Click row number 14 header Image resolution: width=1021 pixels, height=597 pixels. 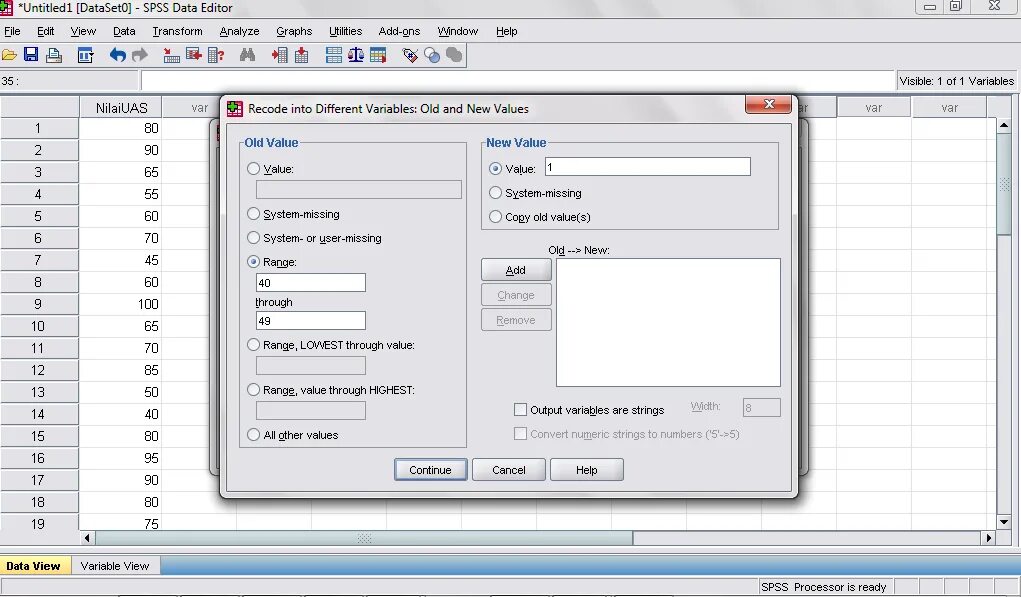pyautogui.click(x=38, y=414)
